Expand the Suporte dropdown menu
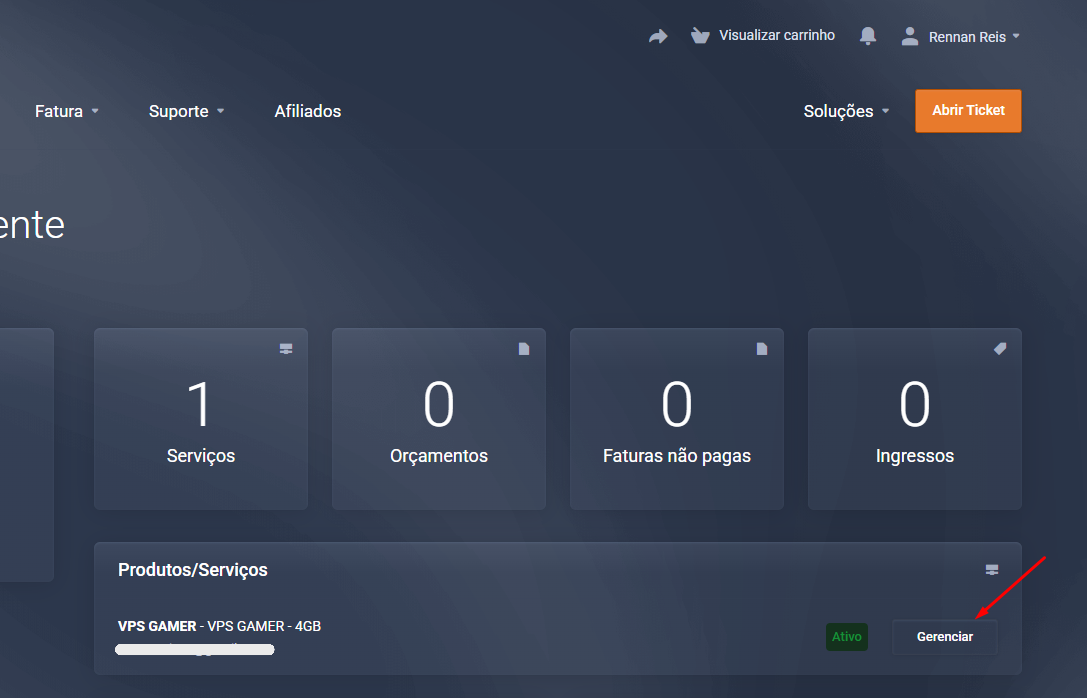Image resolution: width=1087 pixels, height=698 pixels. 186,111
